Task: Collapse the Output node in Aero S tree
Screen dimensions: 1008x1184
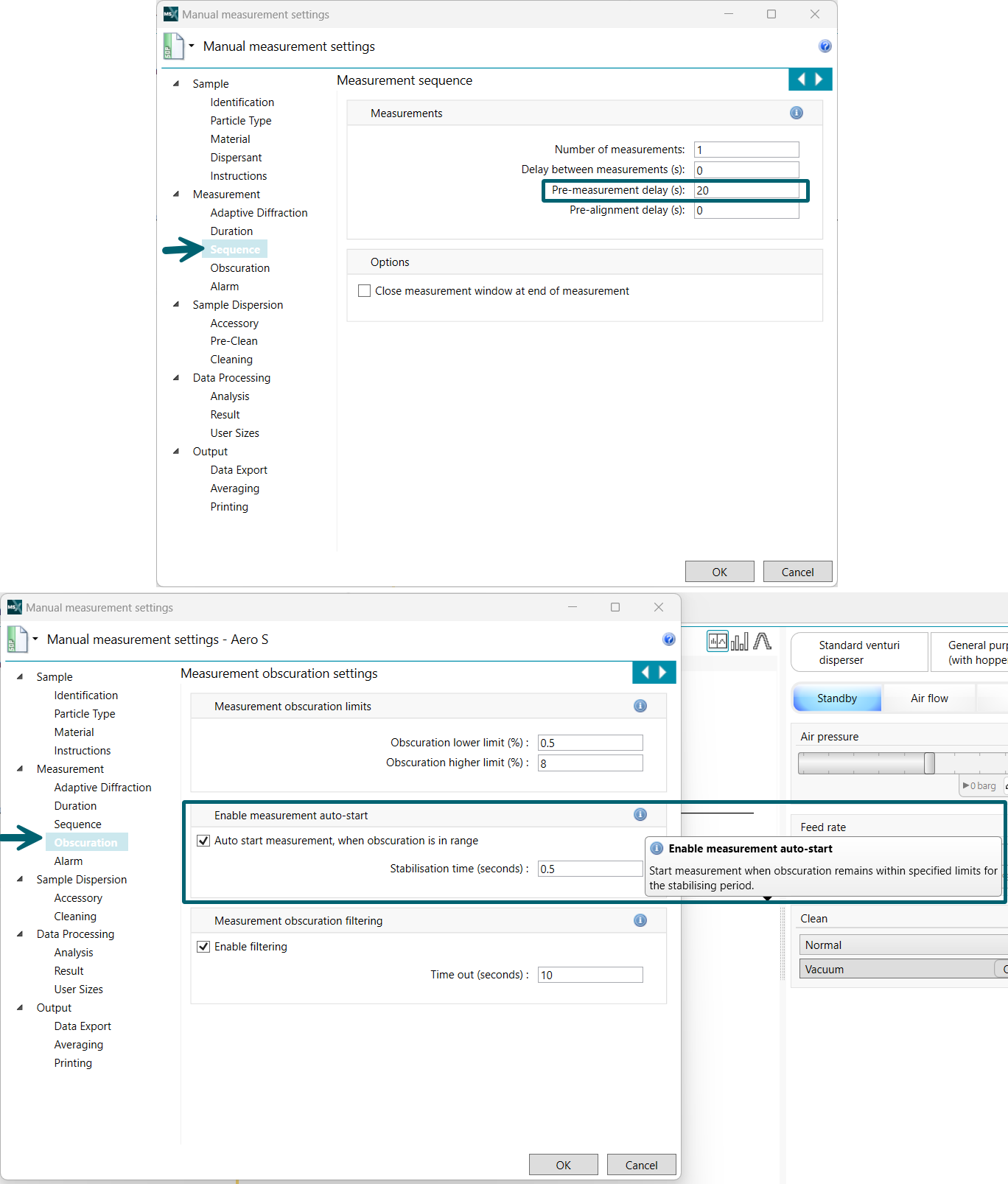Action: (20, 1008)
